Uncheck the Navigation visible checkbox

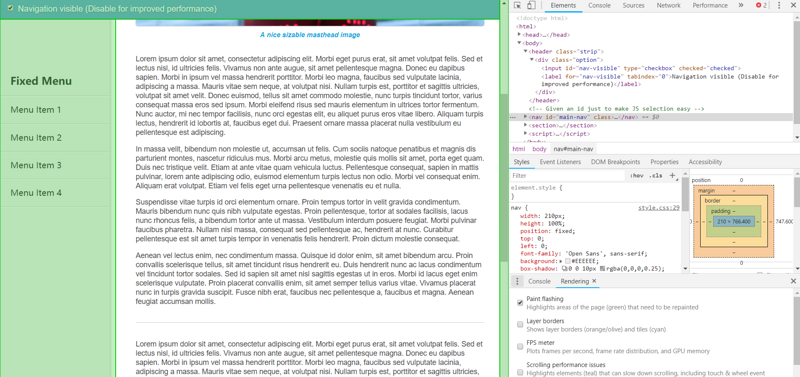[10, 9]
